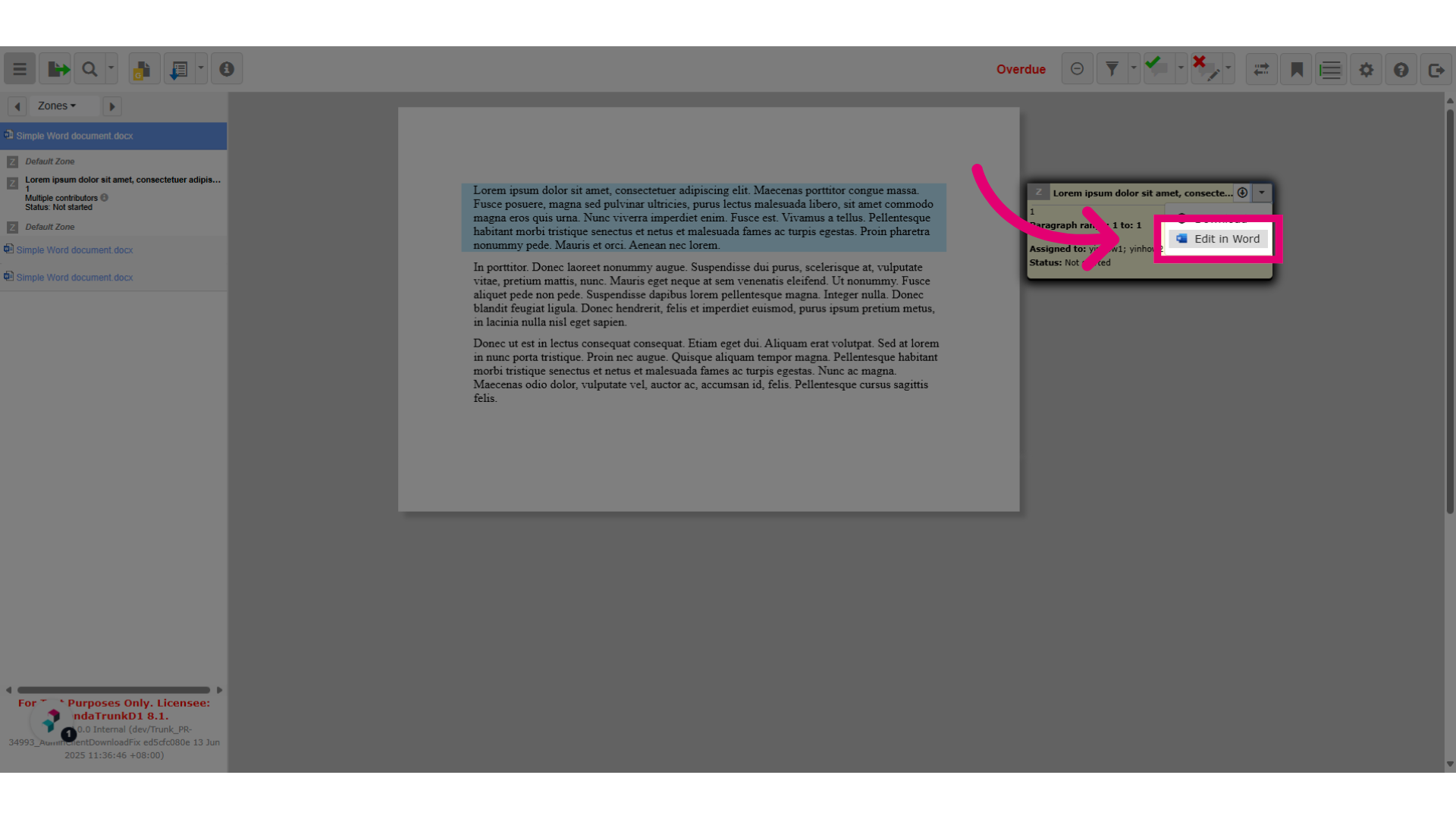Image resolution: width=1456 pixels, height=819 pixels.
Task: Click the import list with blue arrow icon
Action: click(x=179, y=69)
